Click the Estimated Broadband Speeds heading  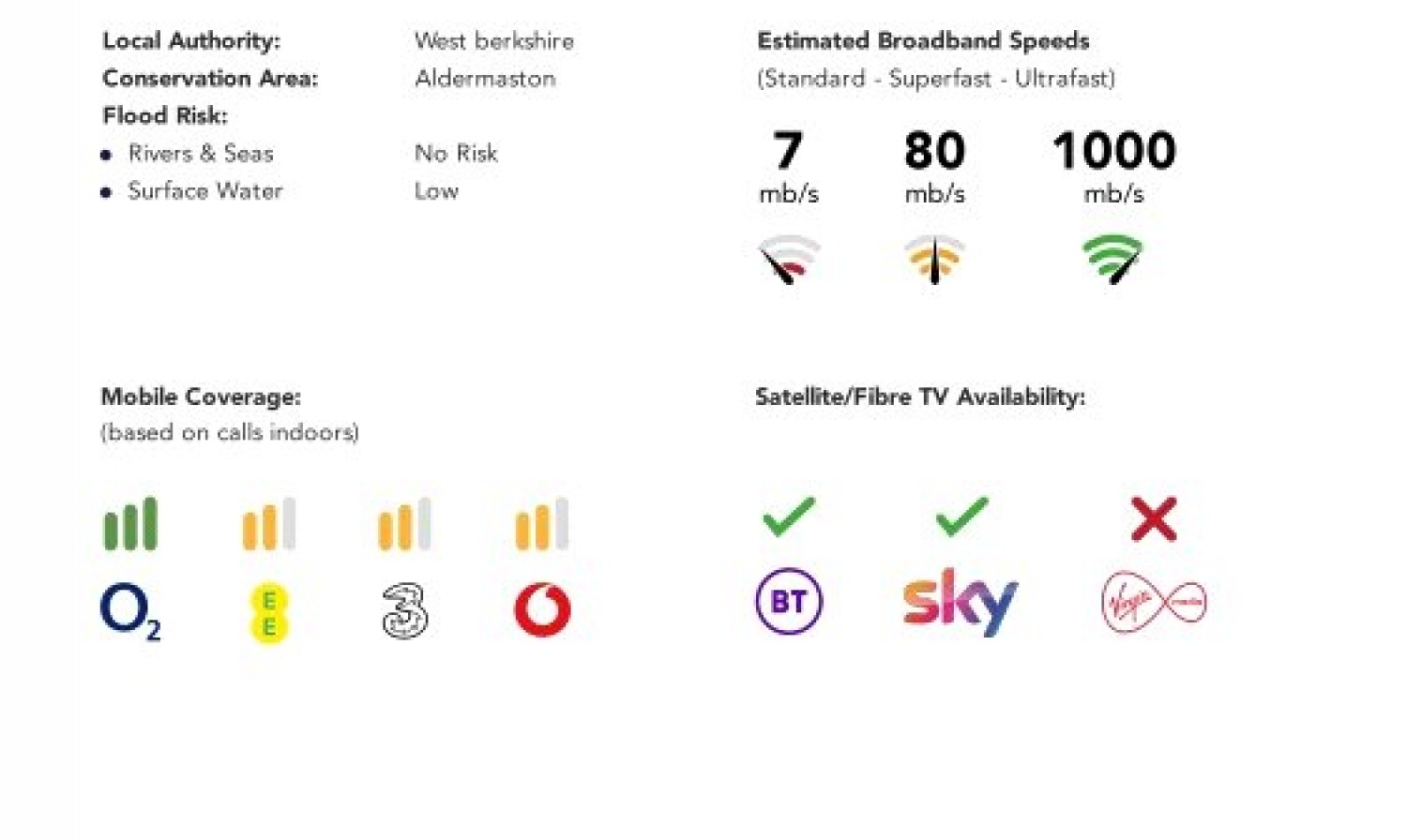coord(923,41)
